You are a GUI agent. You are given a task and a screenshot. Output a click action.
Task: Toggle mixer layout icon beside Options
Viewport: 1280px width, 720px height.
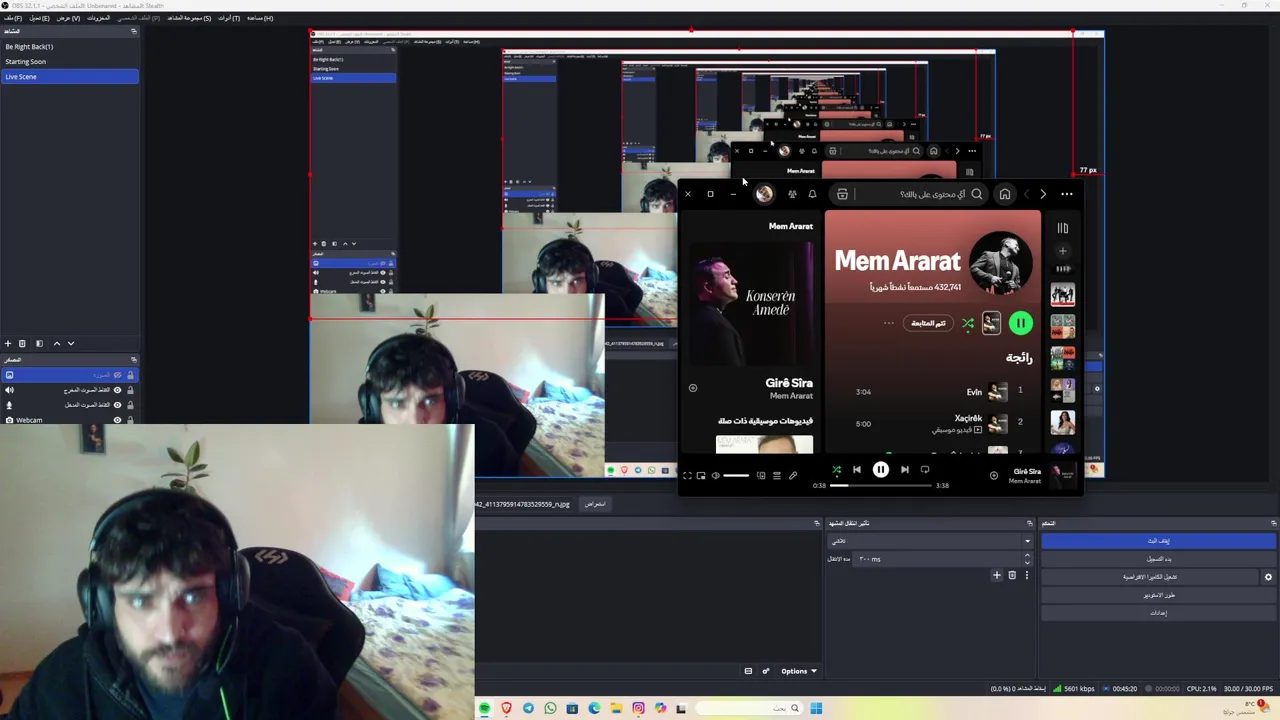pyautogui.click(x=748, y=671)
